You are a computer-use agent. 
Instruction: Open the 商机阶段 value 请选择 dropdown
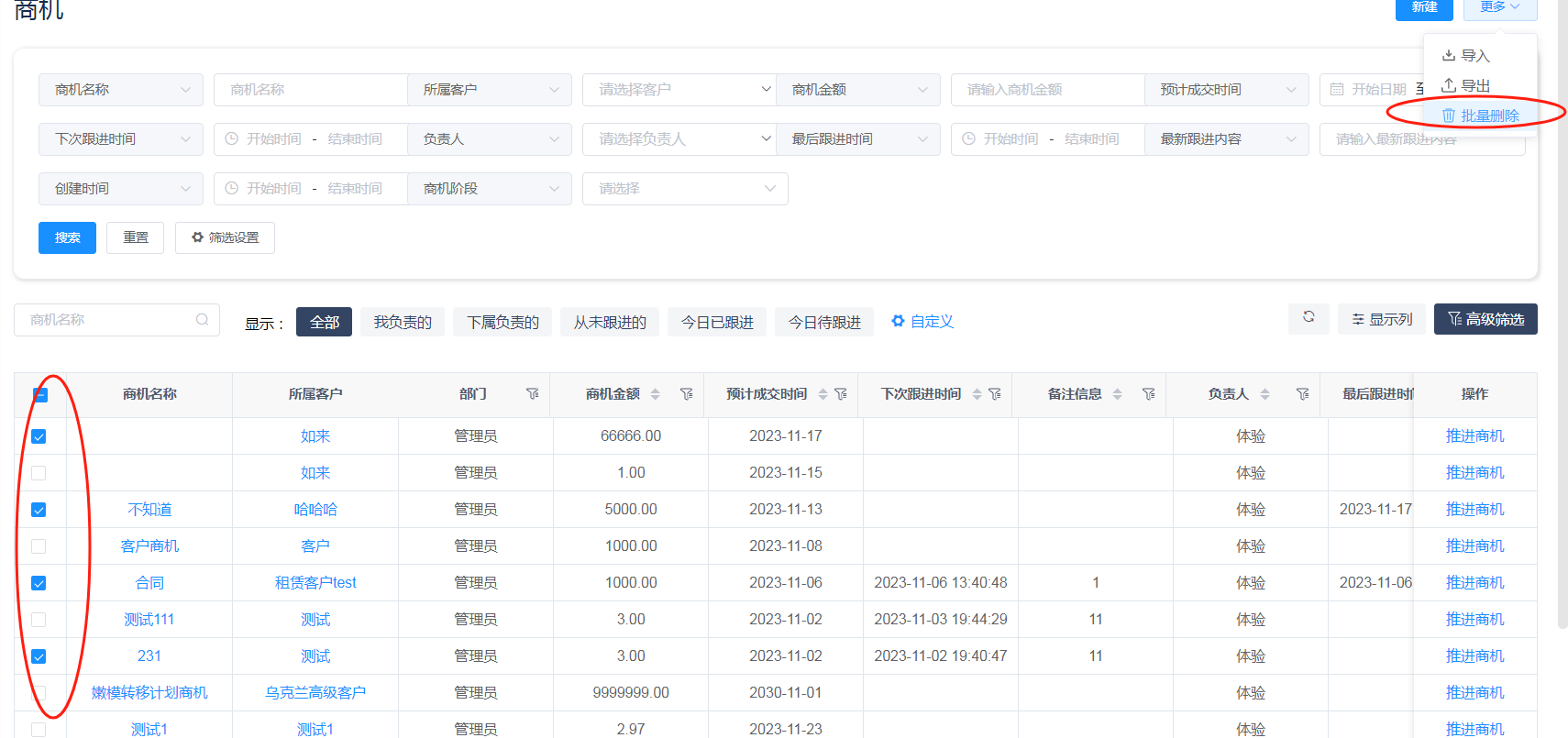point(684,189)
